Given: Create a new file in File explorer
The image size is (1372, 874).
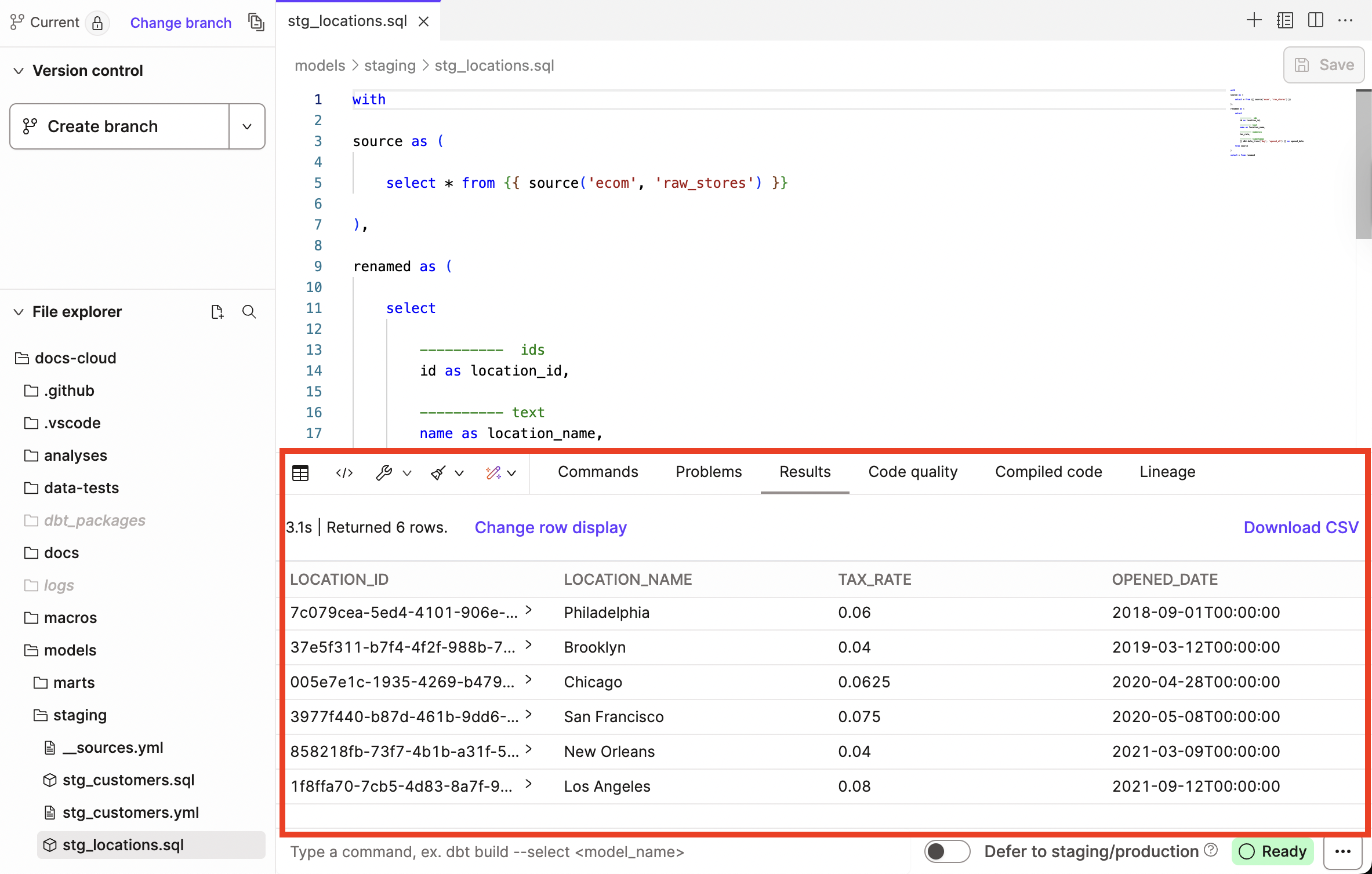Looking at the screenshot, I should tap(217, 311).
